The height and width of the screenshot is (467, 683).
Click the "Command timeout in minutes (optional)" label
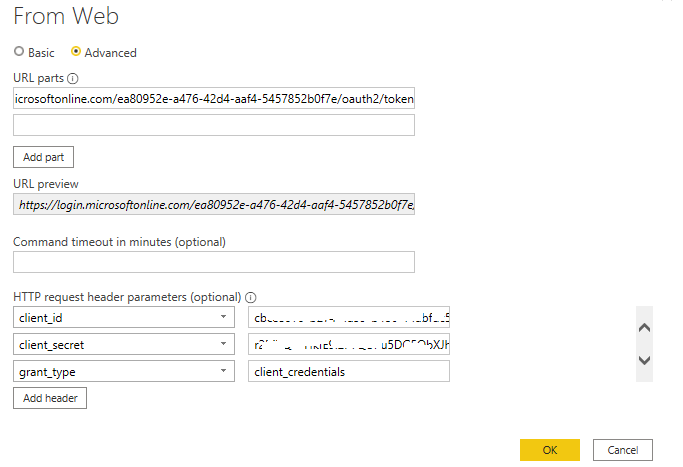coord(119,242)
